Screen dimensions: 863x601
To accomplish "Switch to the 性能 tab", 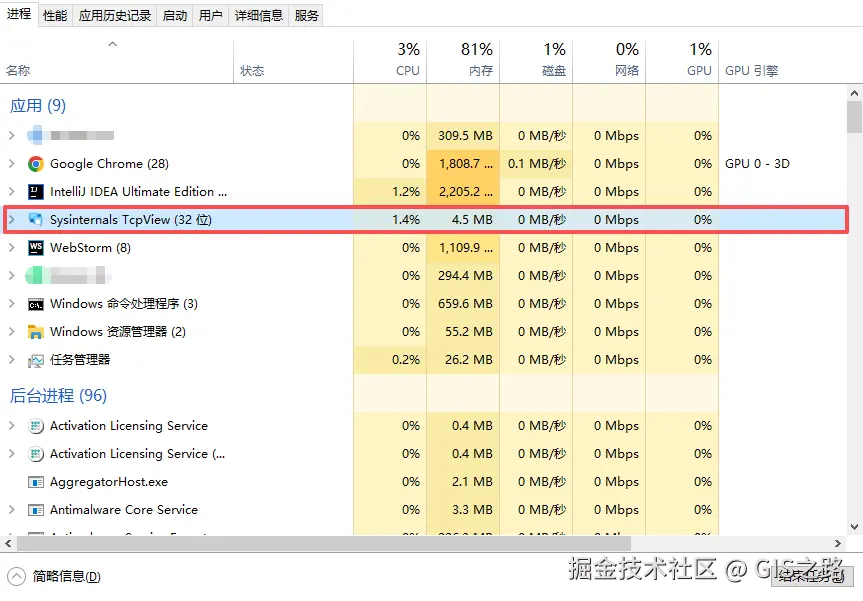I will [55, 15].
